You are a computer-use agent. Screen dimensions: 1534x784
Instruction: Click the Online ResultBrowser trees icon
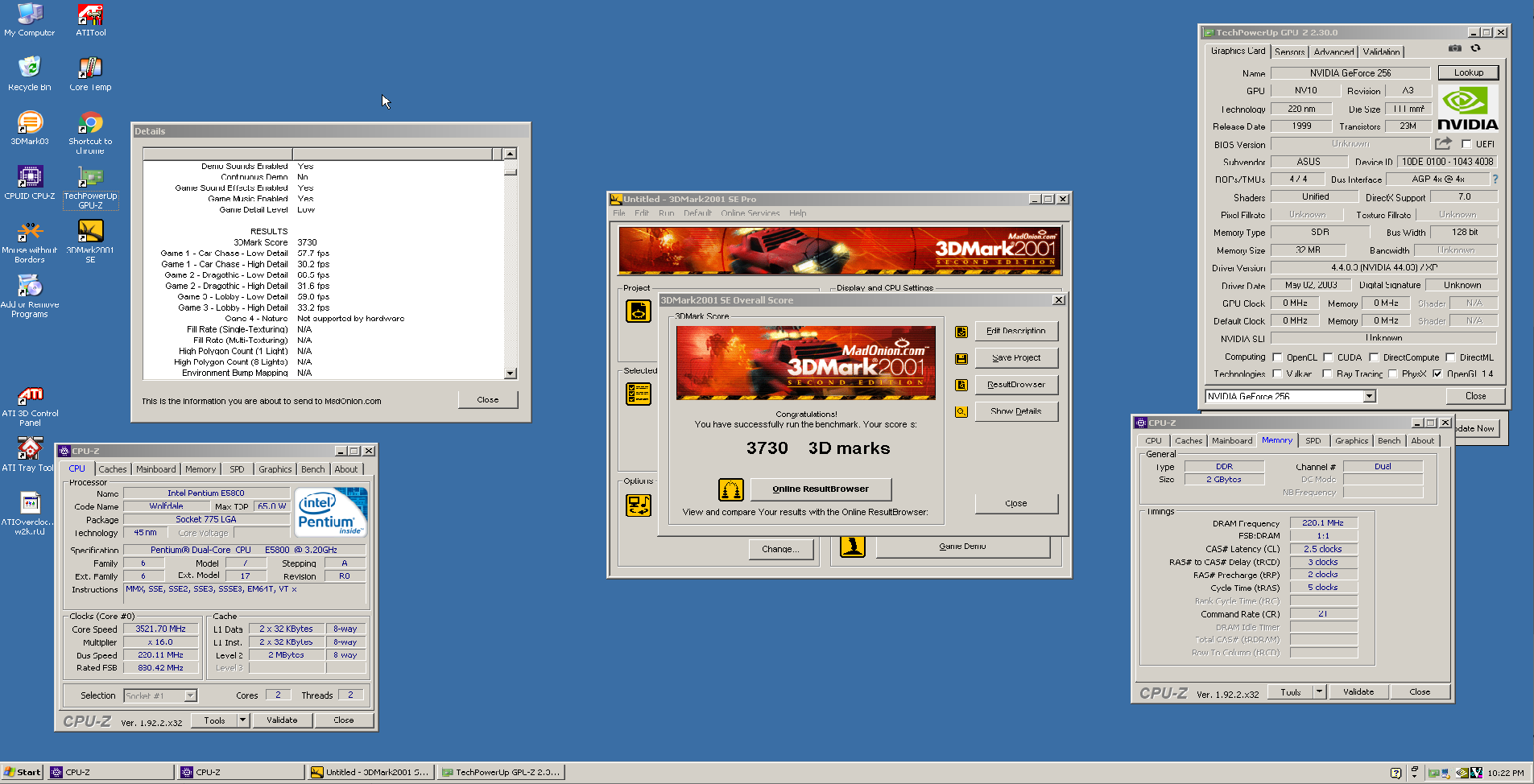click(x=730, y=489)
